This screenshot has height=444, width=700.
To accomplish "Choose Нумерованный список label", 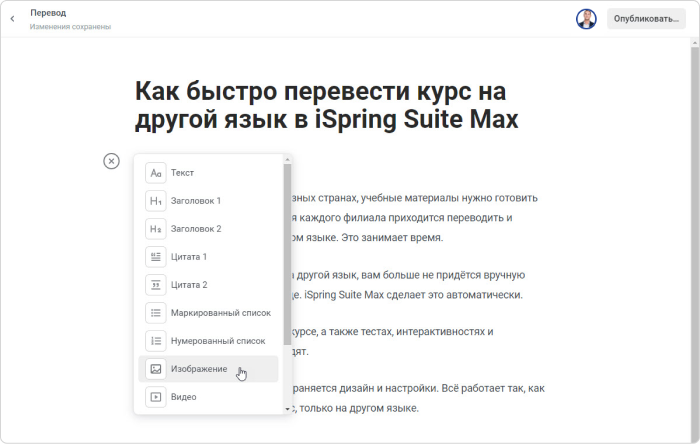I will coord(218,341).
